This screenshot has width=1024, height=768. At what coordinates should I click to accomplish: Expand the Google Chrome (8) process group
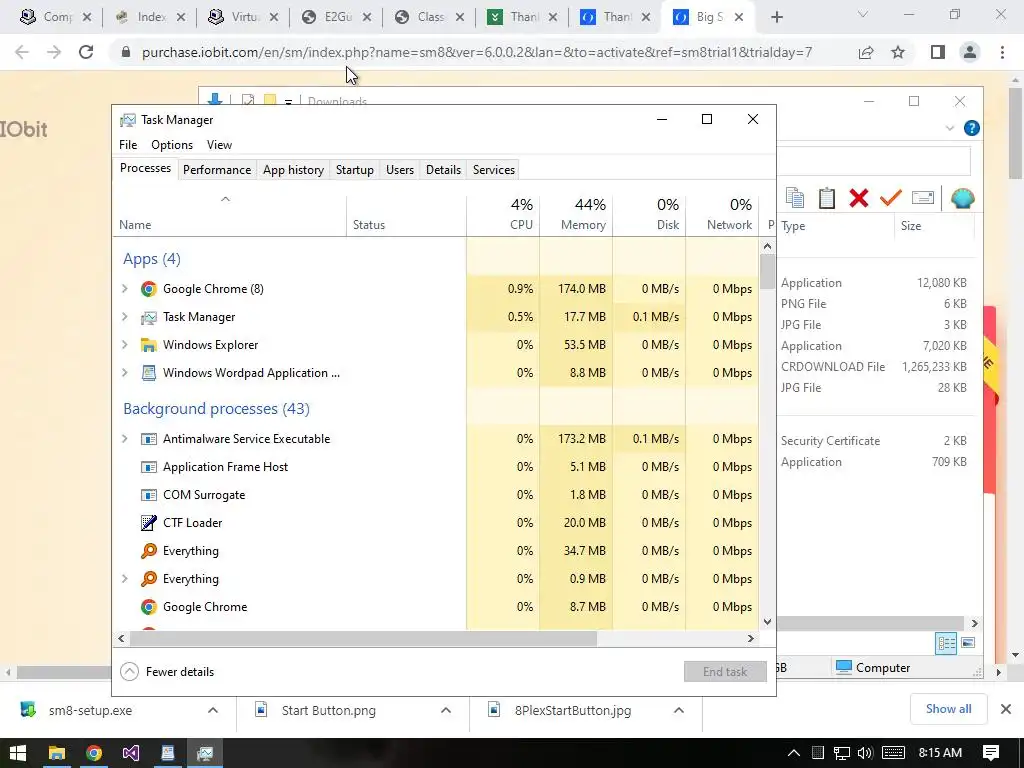pyautogui.click(x=125, y=289)
